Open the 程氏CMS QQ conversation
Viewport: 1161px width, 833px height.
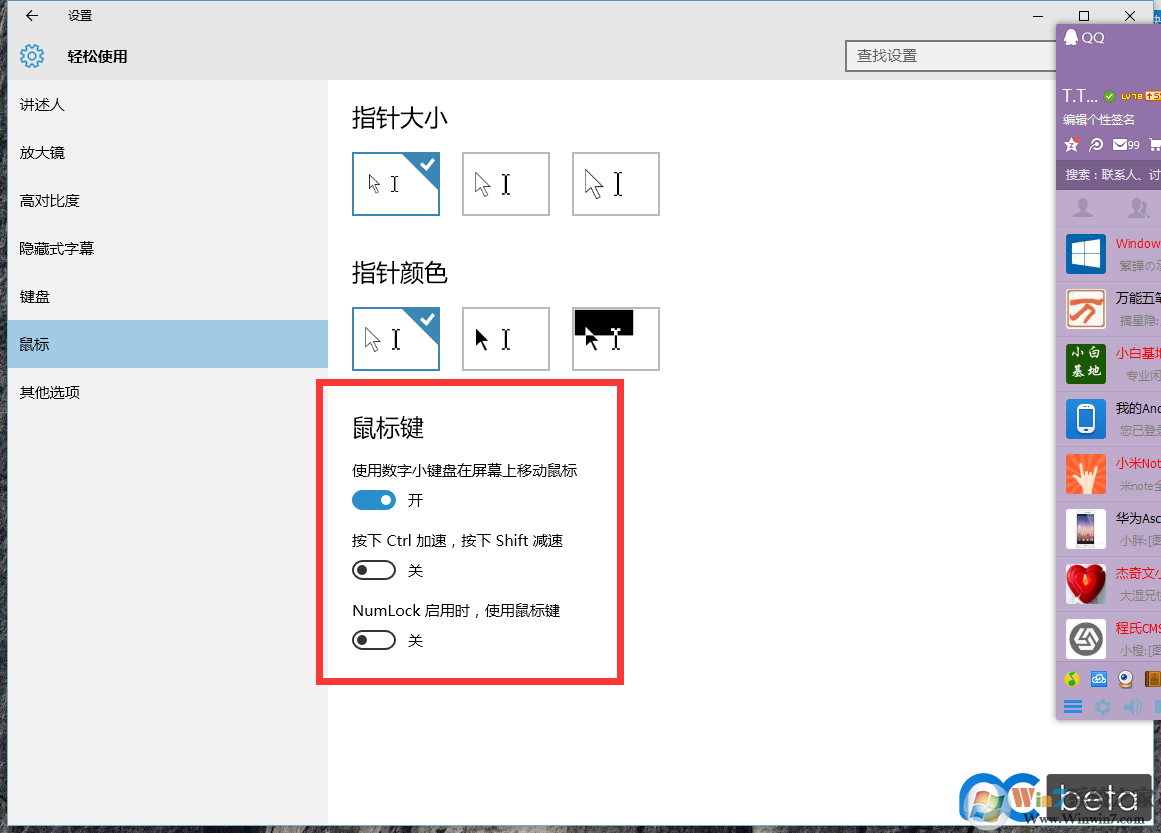1108,639
